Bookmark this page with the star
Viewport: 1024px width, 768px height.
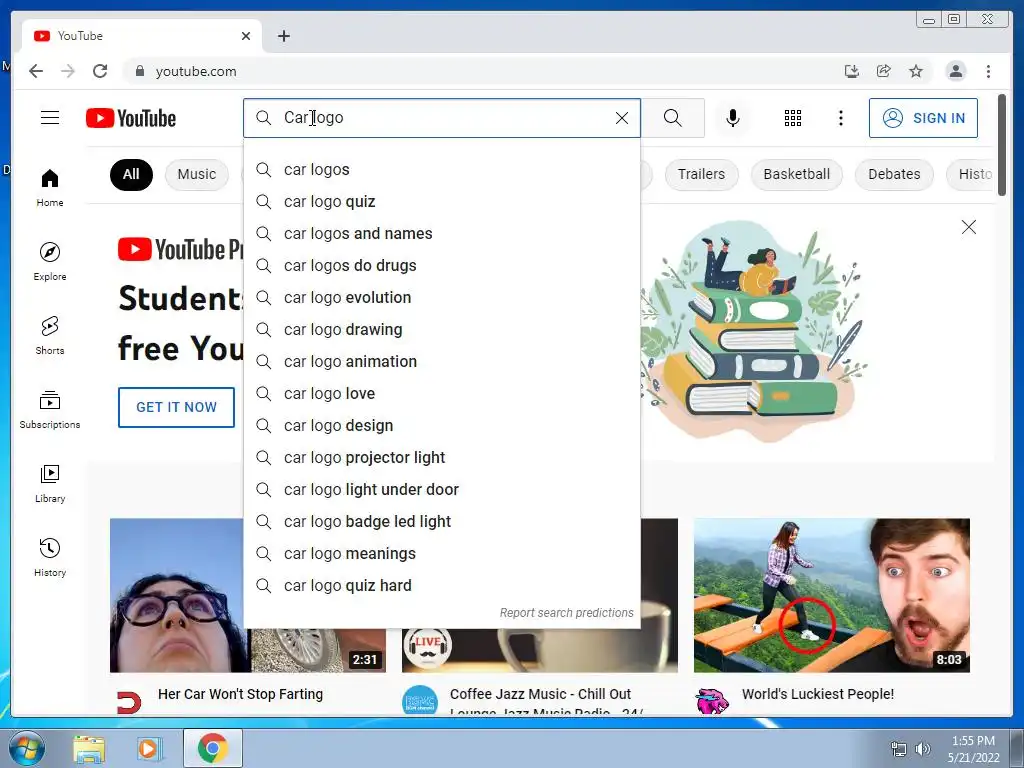pyautogui.click(x=916, y=71)
